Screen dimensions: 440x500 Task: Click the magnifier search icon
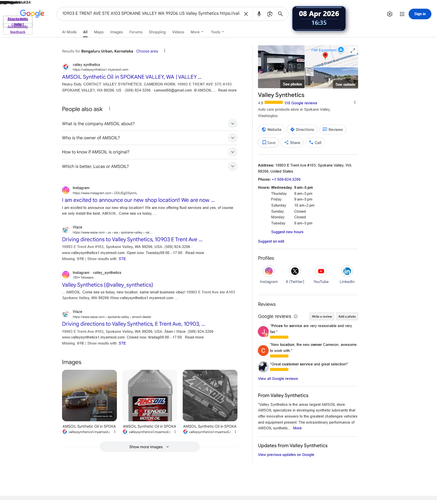280,14
